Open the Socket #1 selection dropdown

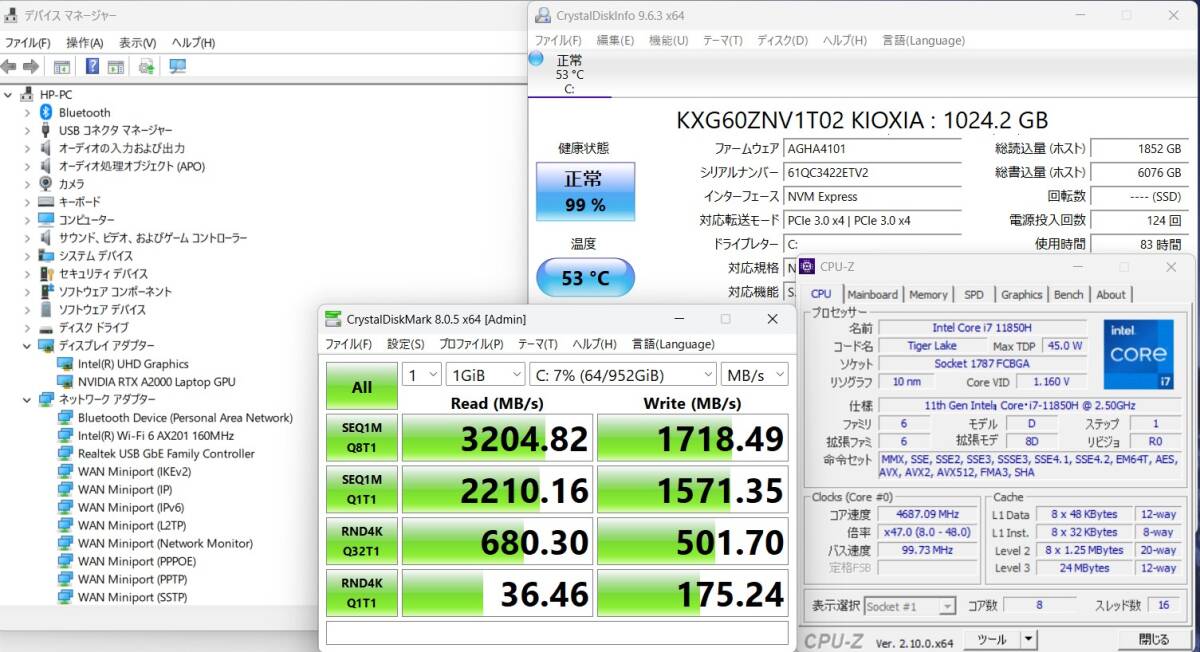(x=909, y=606)
